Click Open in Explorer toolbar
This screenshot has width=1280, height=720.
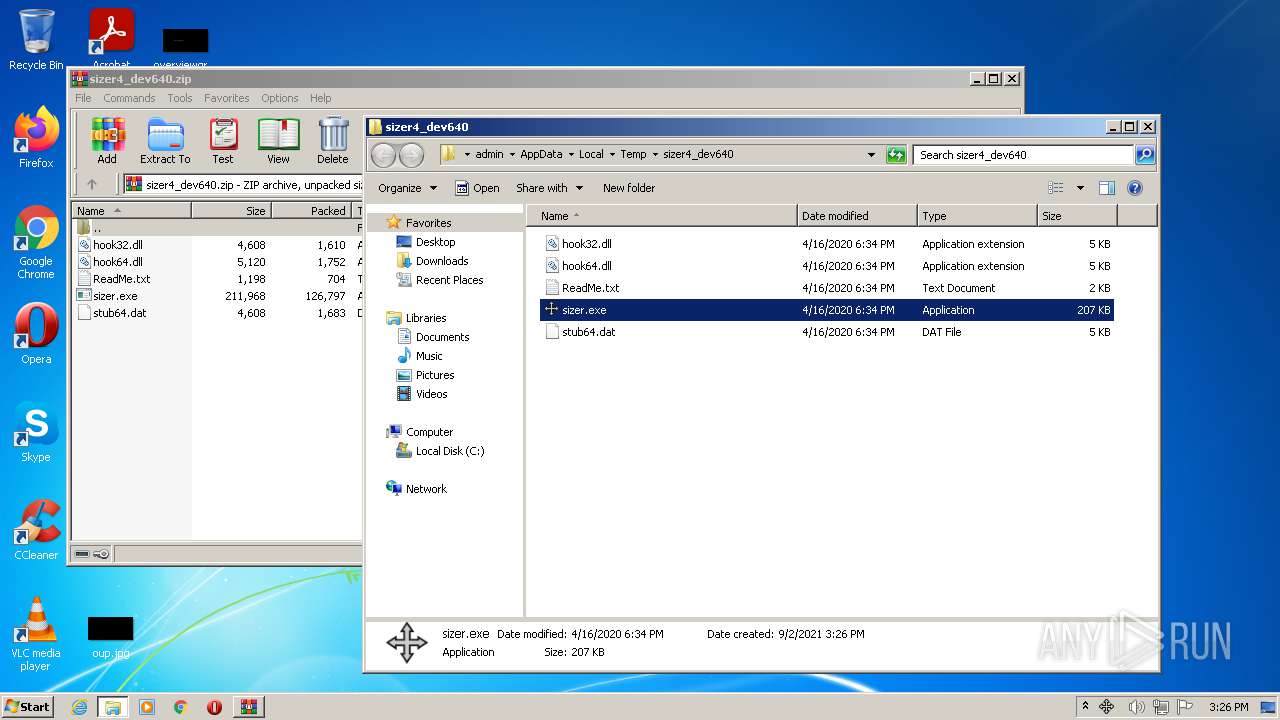click(x=477, y=188)
